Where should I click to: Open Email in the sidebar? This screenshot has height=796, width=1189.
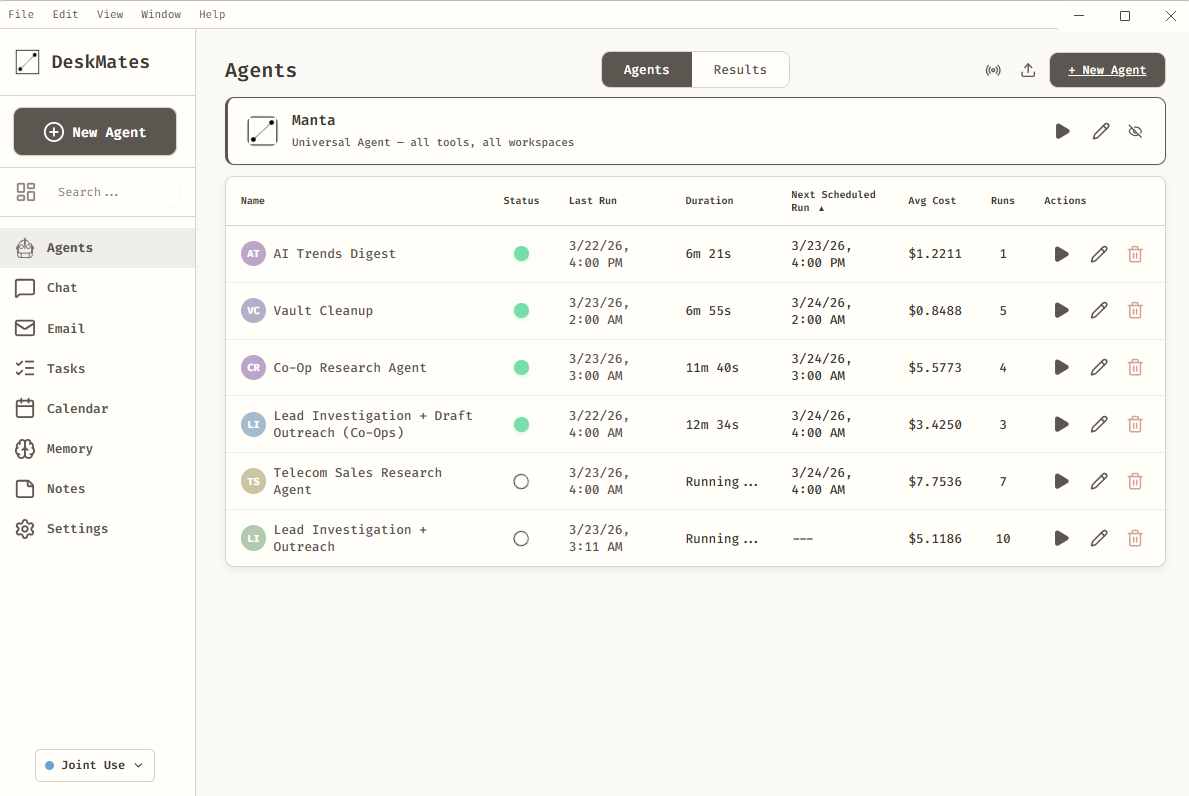[97, 328]
